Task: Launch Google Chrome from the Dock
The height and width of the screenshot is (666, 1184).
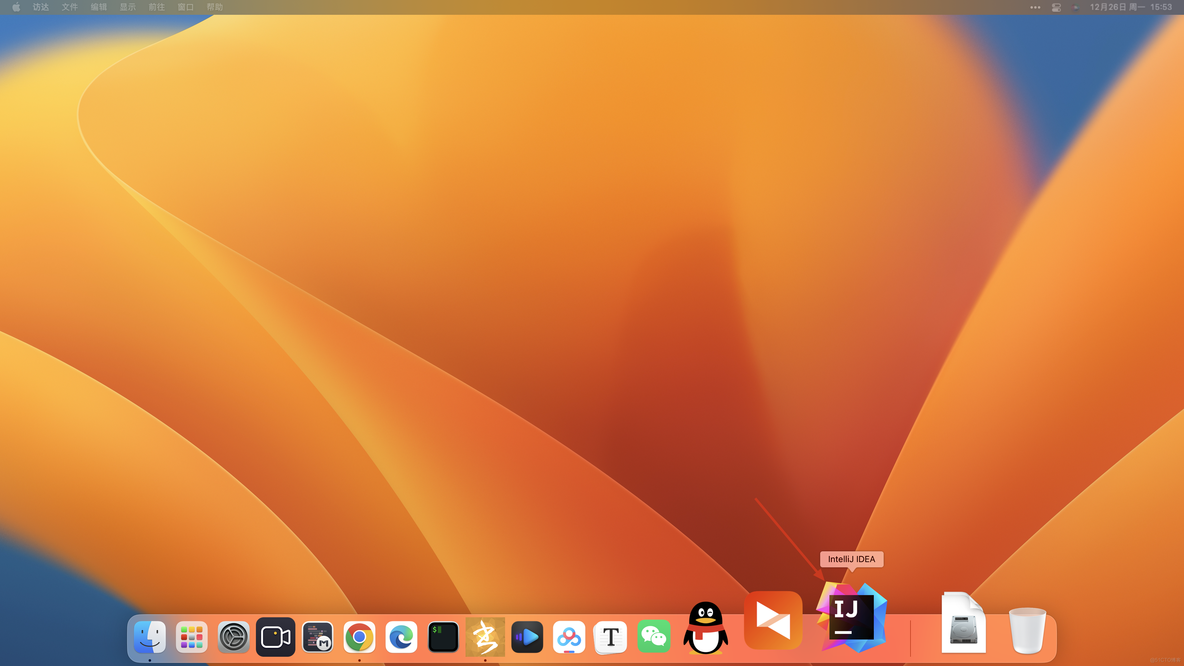Action: click(x=359, y=637)
